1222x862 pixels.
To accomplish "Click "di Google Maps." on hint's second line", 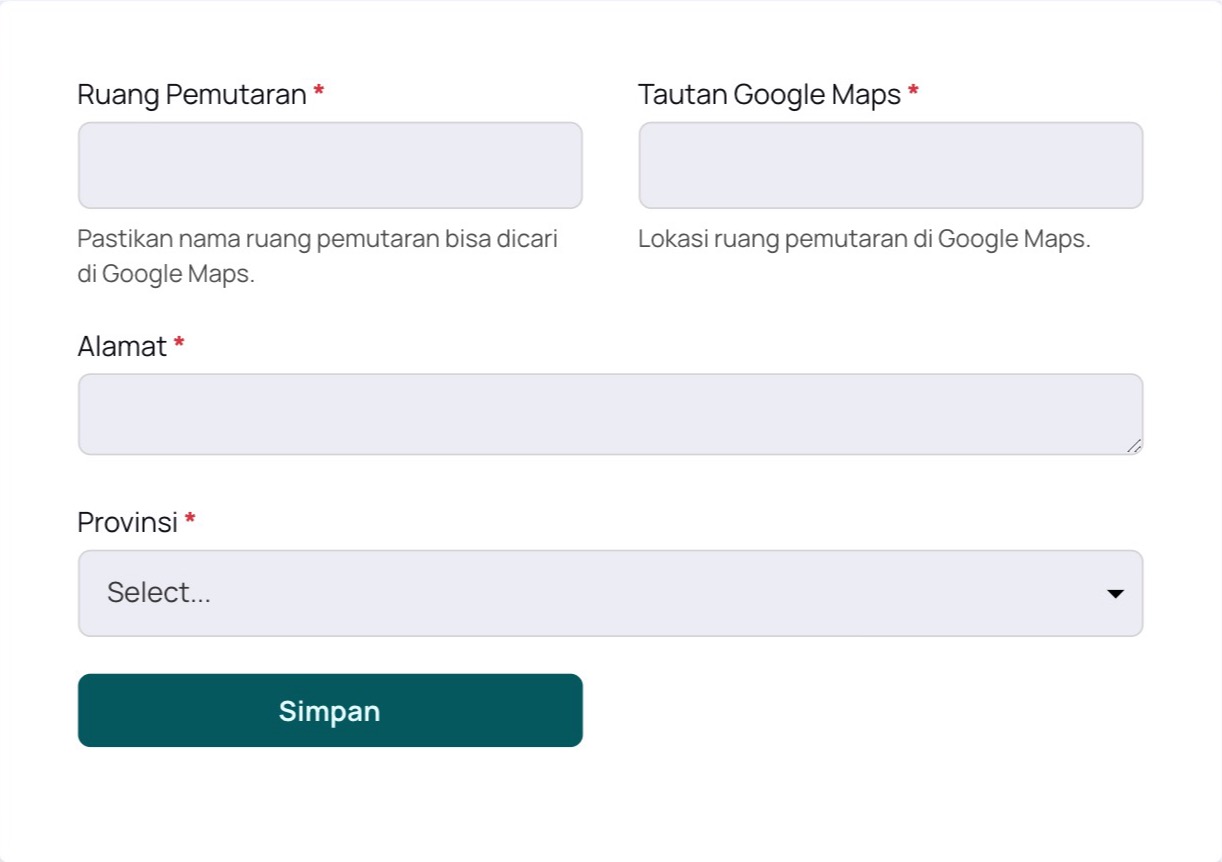I will pos(166,274).
